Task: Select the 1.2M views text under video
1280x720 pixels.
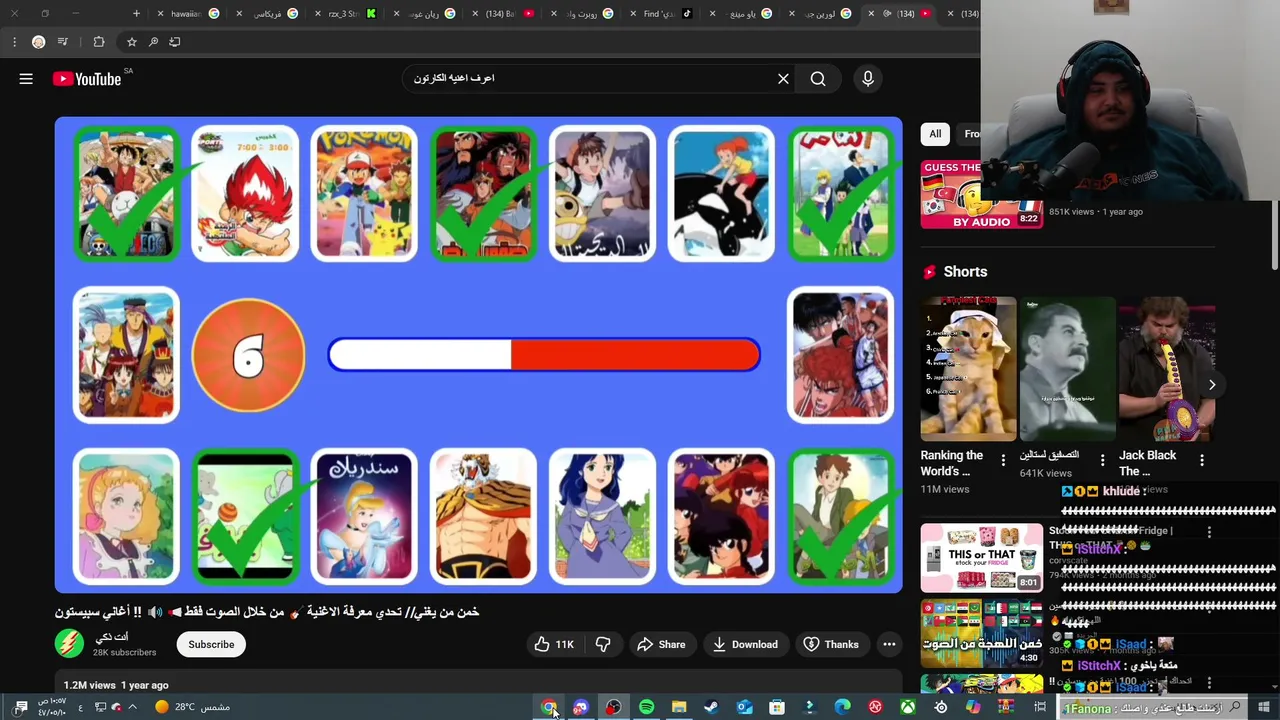Action: tap(89, 685)
